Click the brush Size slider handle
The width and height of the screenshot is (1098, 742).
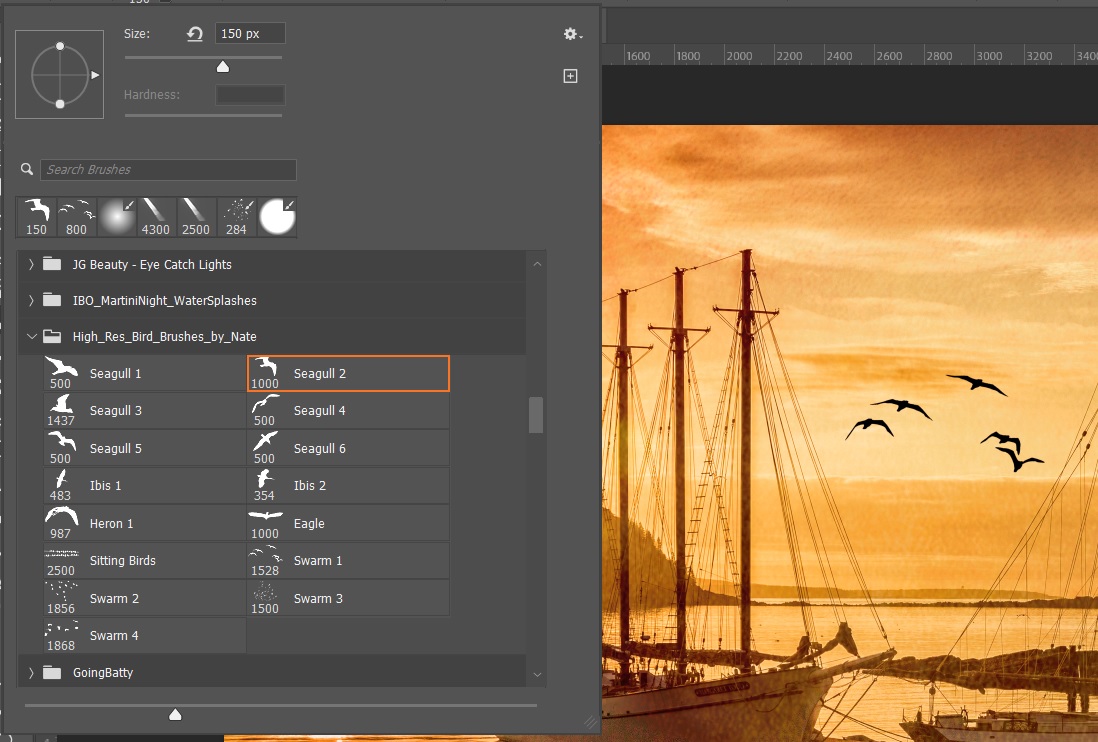(223, 67)
